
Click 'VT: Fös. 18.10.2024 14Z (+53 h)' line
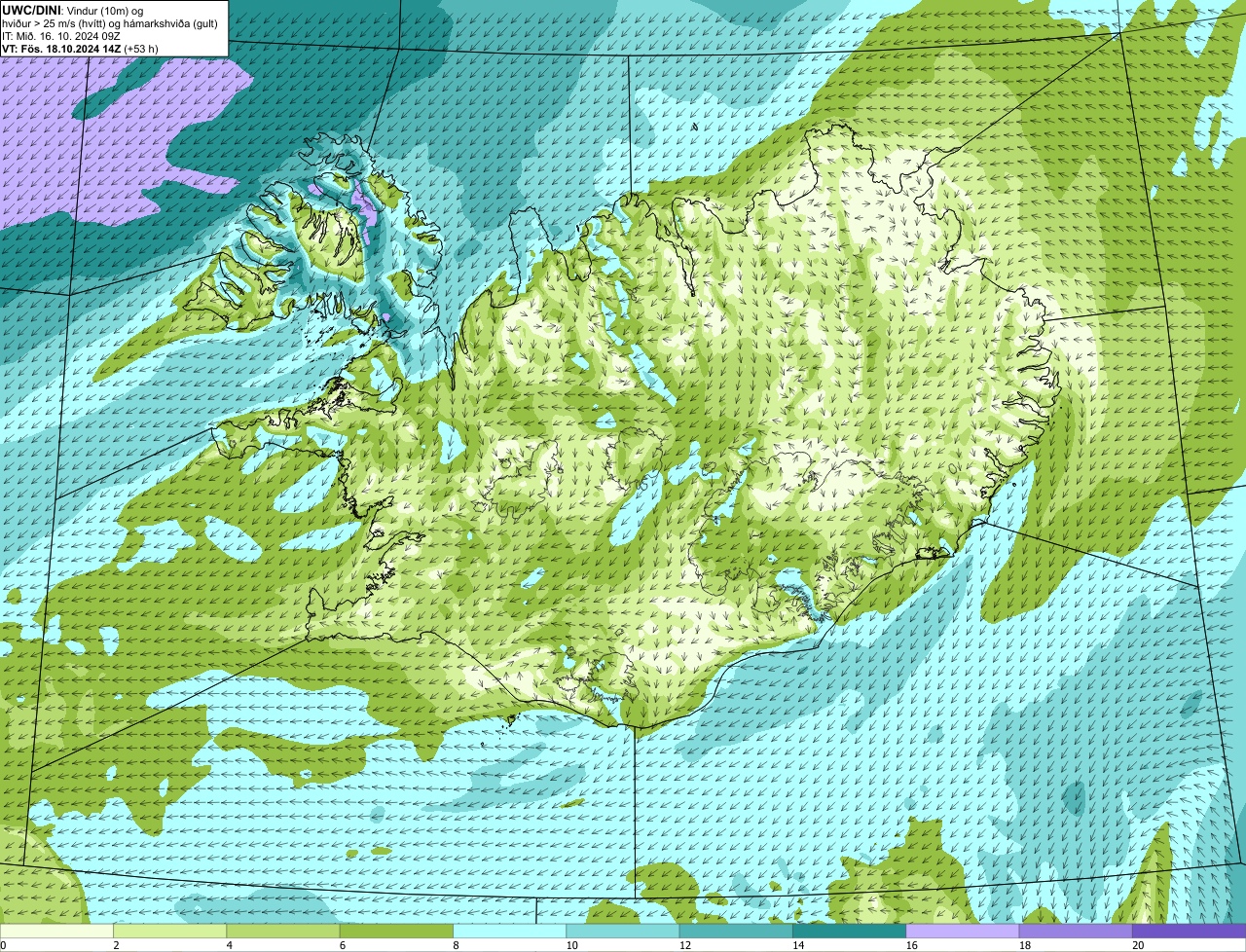[x=80, y=48]
